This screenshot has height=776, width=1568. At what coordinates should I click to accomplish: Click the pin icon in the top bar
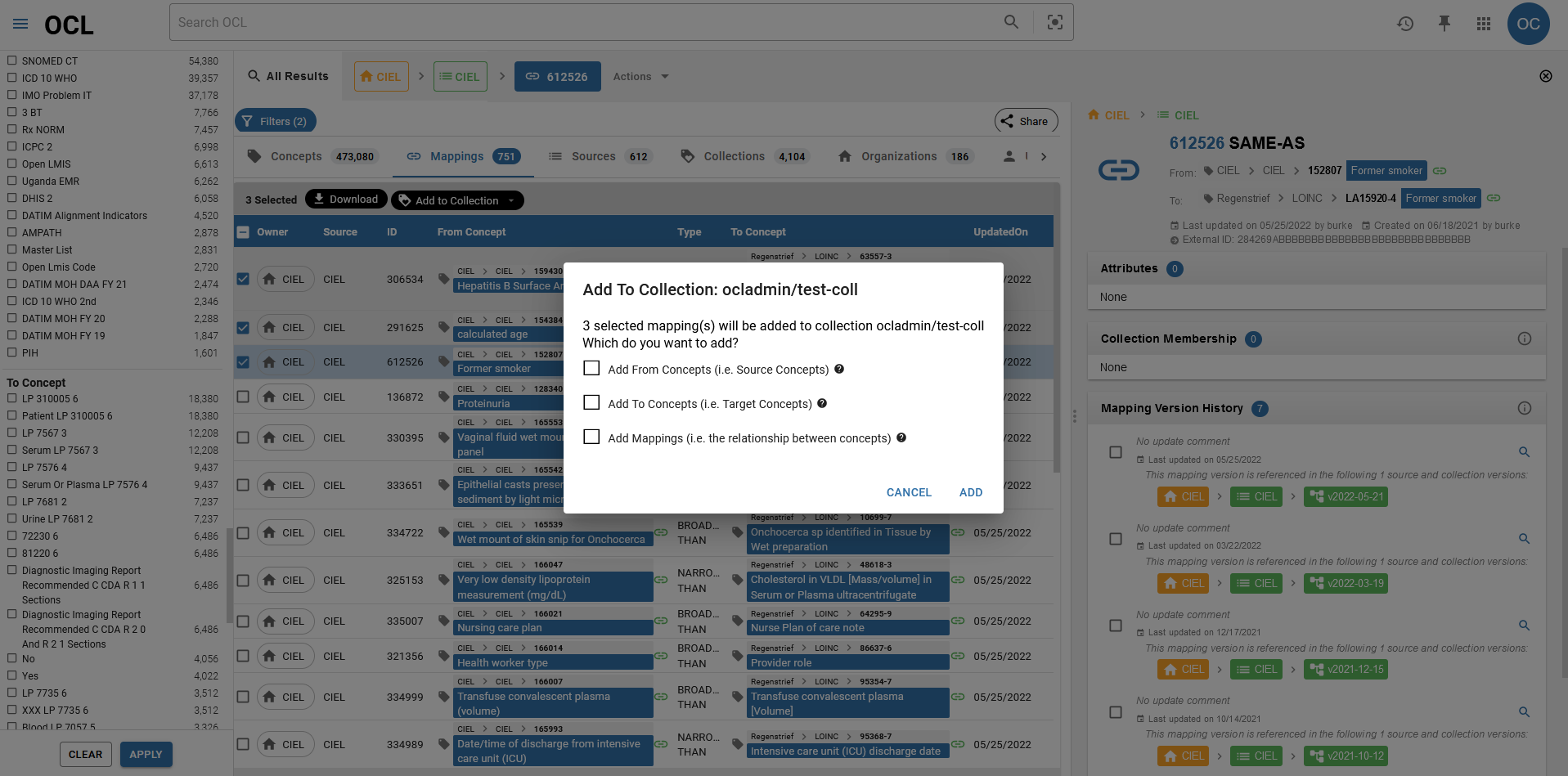click(1444, 24)
